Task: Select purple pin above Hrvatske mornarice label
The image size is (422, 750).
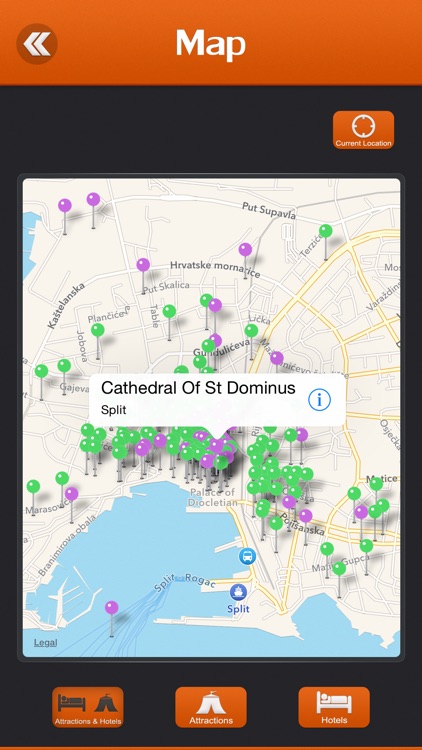Action: (245, 249)
